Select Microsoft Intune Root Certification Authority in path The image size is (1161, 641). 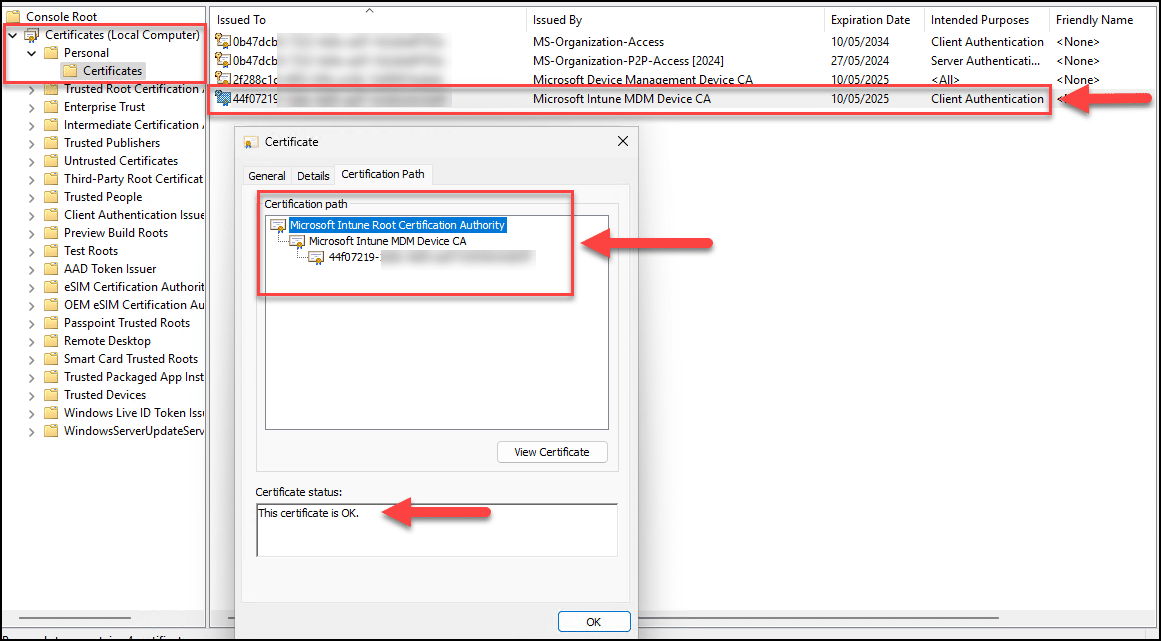[398, 225]
